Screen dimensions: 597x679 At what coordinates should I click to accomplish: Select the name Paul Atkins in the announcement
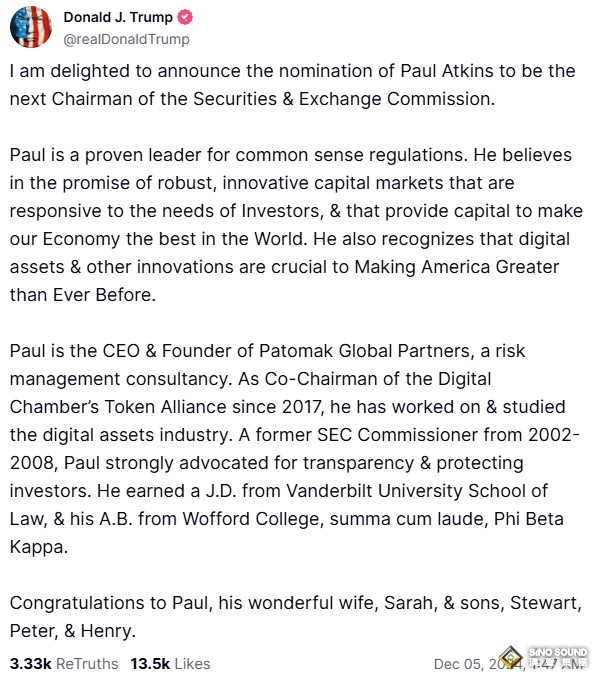[x=447, y=71]
